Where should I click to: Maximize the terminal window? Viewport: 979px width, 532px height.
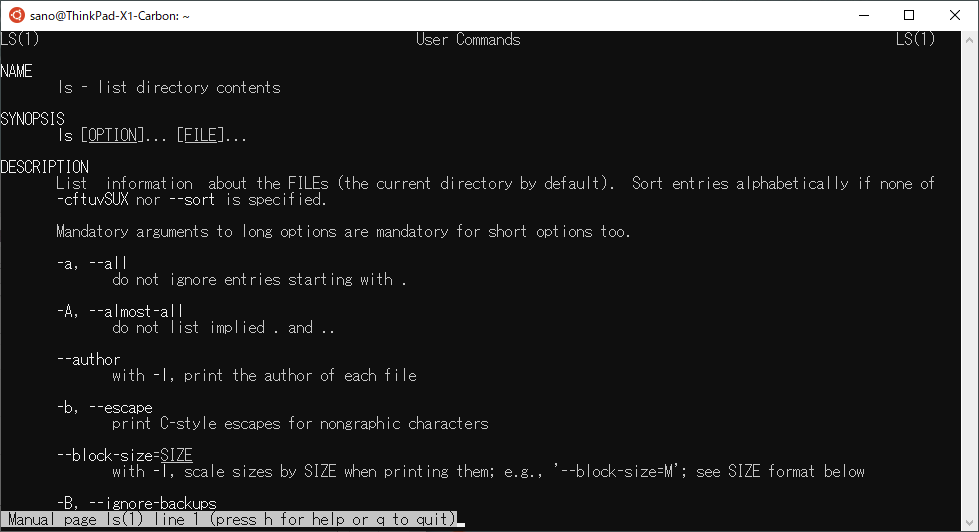pyautogui.click(x=909, y=15)
